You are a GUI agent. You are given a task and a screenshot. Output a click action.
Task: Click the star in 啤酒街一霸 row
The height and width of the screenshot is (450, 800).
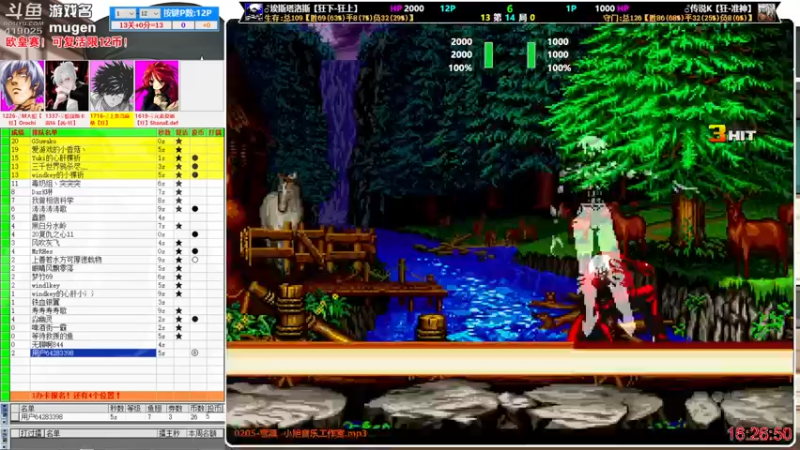click(179, 328)
